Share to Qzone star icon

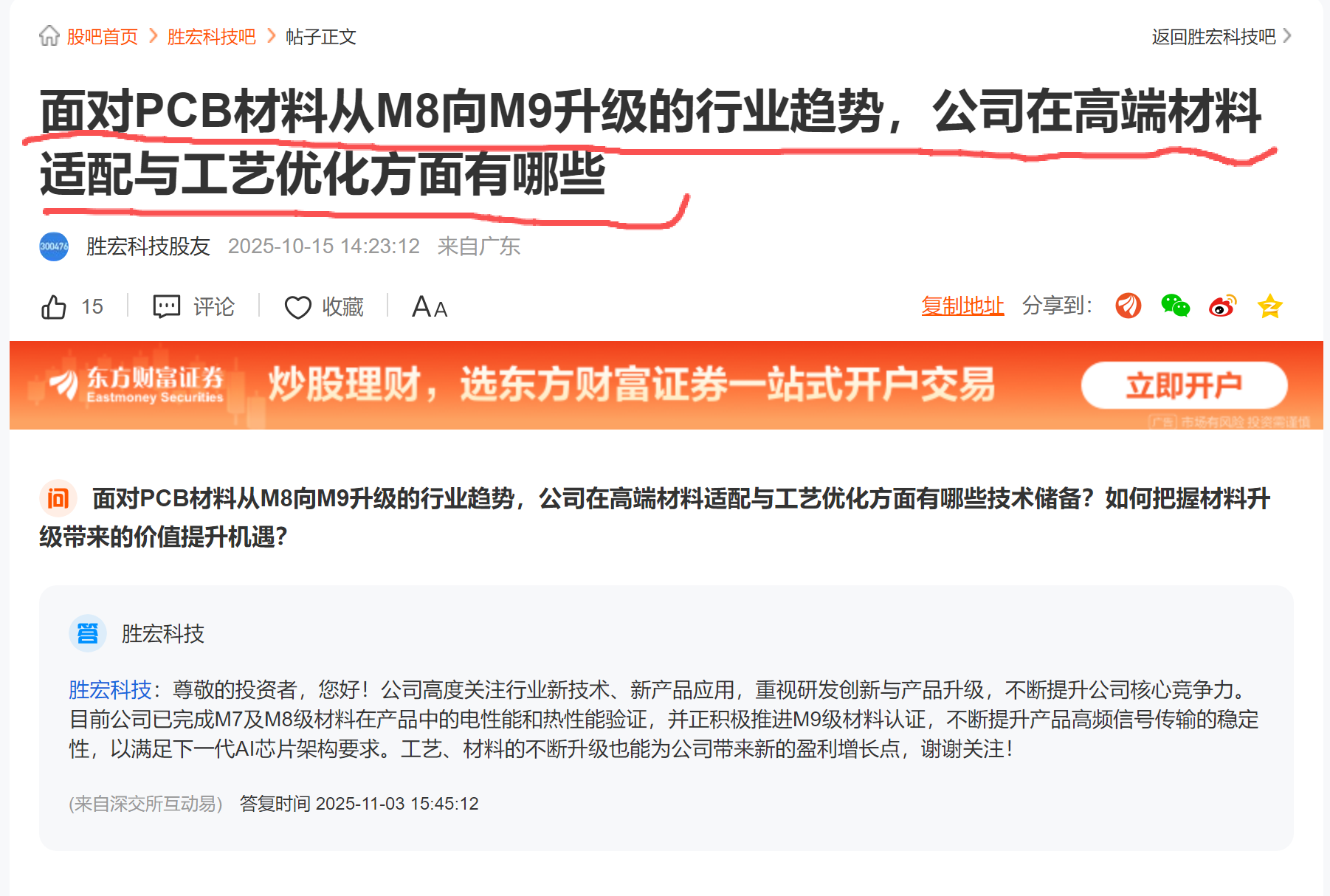coord(1269,306)
